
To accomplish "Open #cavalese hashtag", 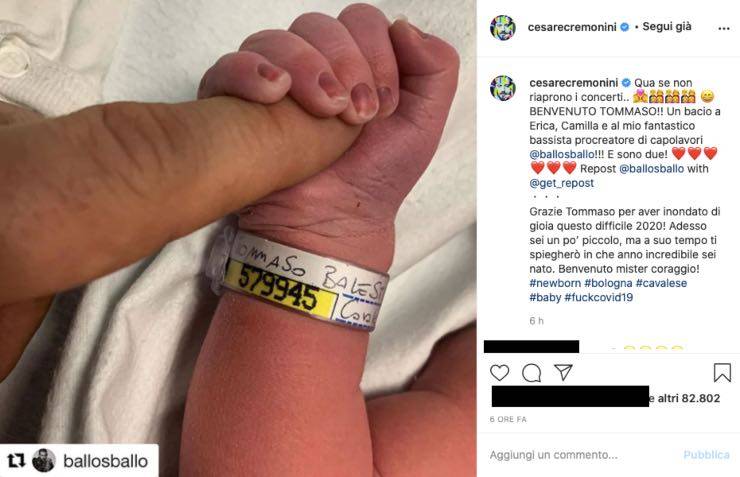I will tap(661, 283).
